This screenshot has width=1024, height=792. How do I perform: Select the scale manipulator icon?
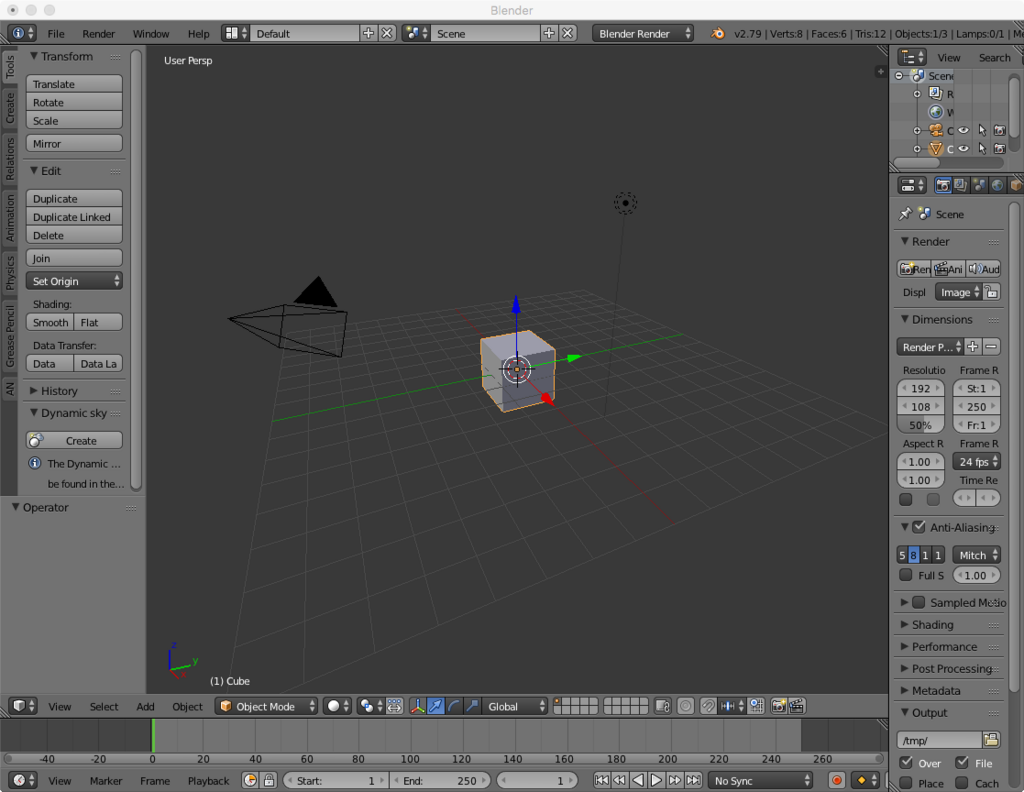(472, 706)
